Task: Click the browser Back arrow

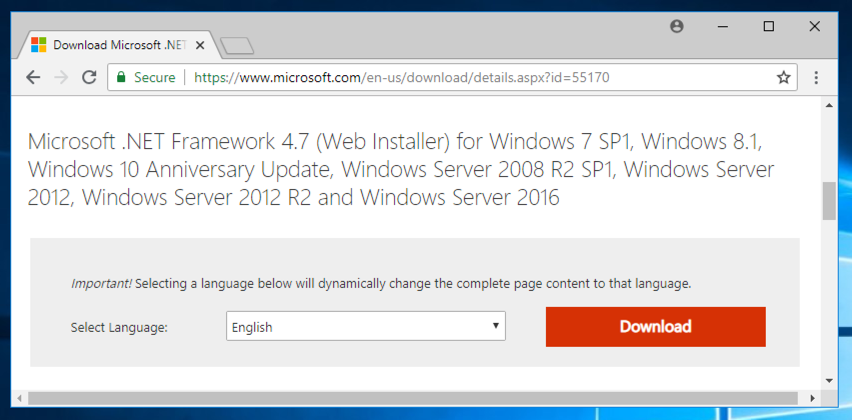Action: [x=32, y=77]
